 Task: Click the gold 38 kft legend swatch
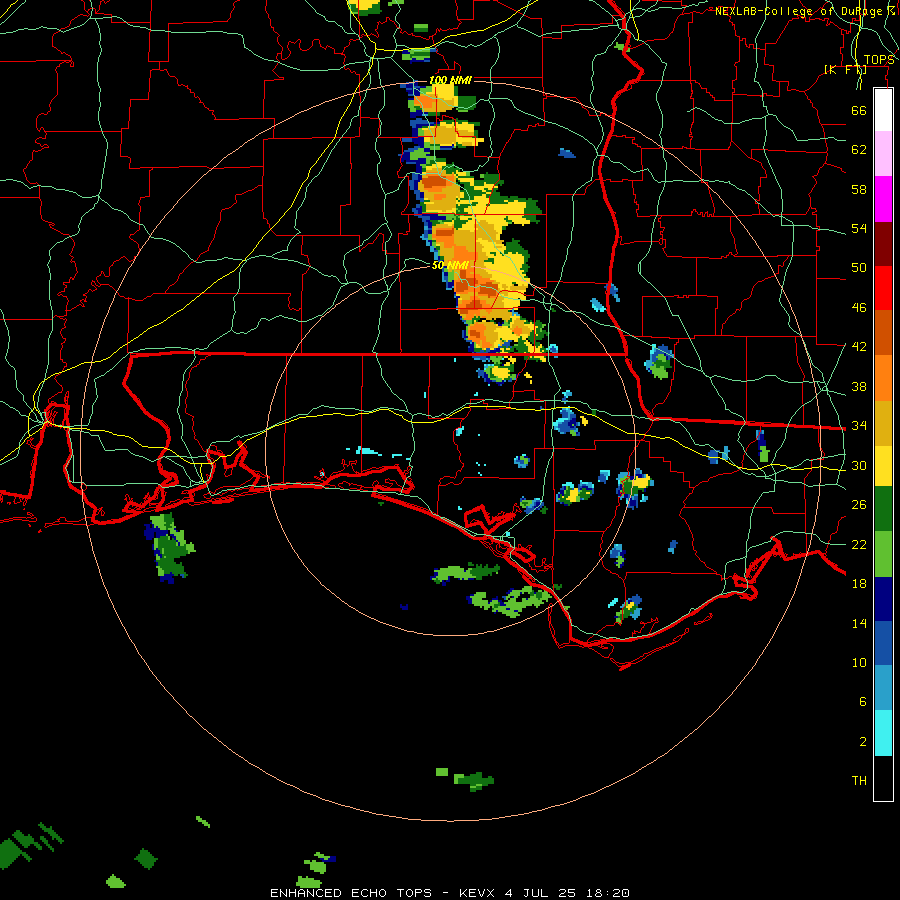[x=883, y=422]
